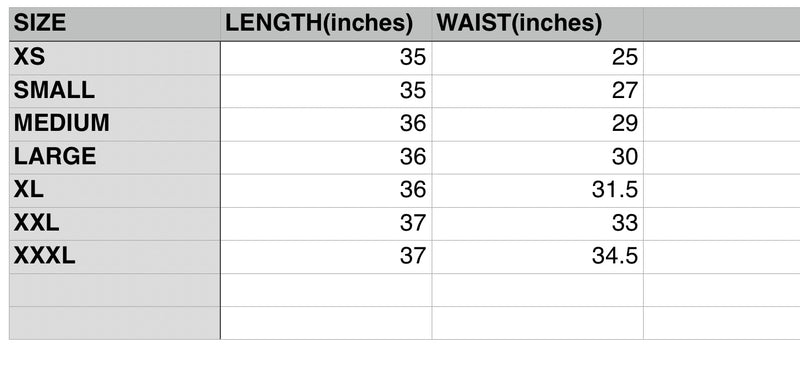Click the empty header cell after WAIST
Screen dimensions: 800x367
click(x=721, y=24)
